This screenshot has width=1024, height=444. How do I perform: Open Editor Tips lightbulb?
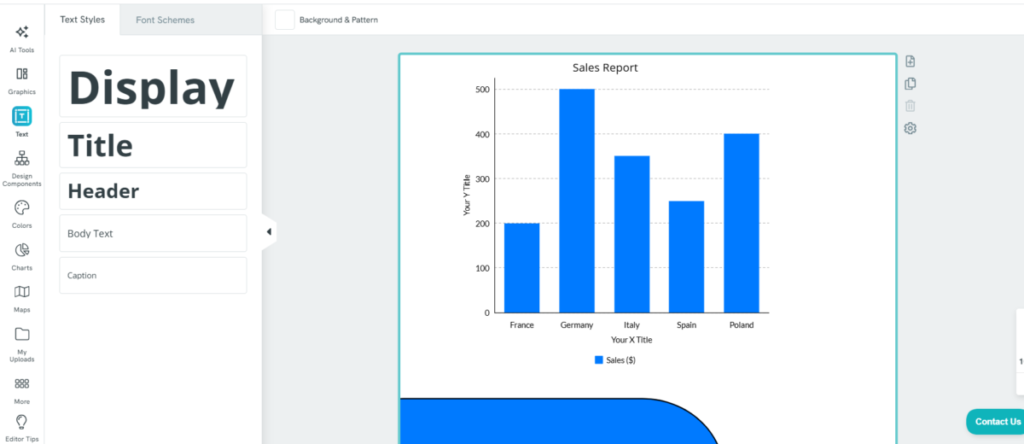click(x=21, y=426)
